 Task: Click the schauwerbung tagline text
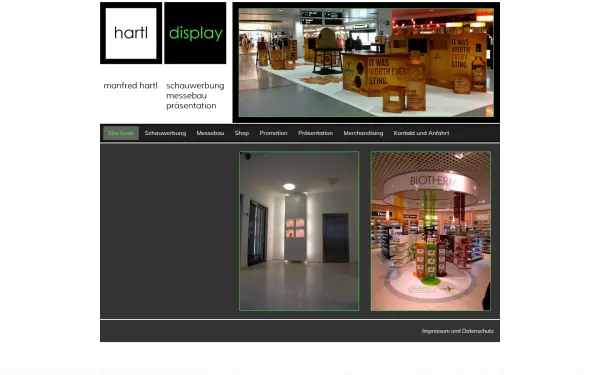point(195,86)
